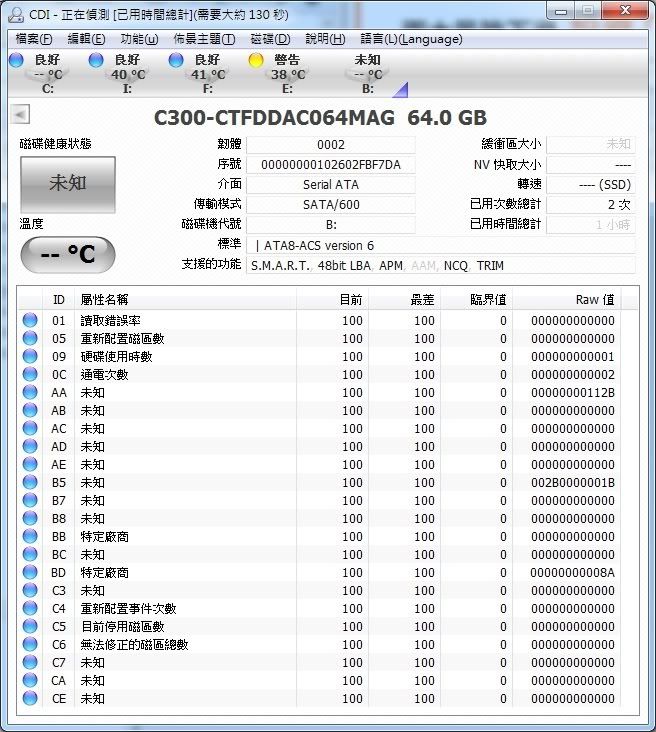Click status icon of row CA

click(30, 680)
